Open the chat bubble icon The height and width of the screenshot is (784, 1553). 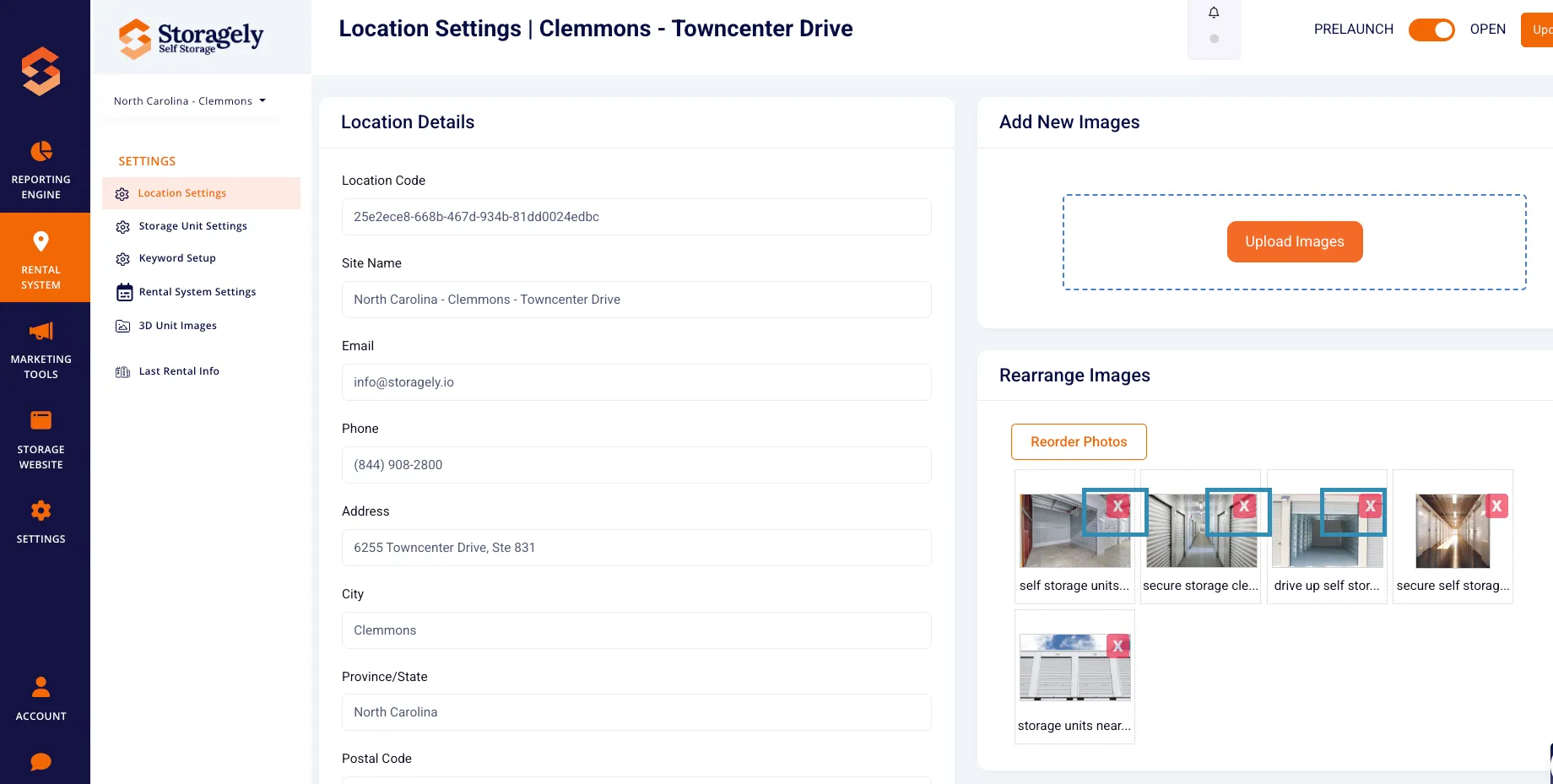pyautogui.click(x=41, y=762)
